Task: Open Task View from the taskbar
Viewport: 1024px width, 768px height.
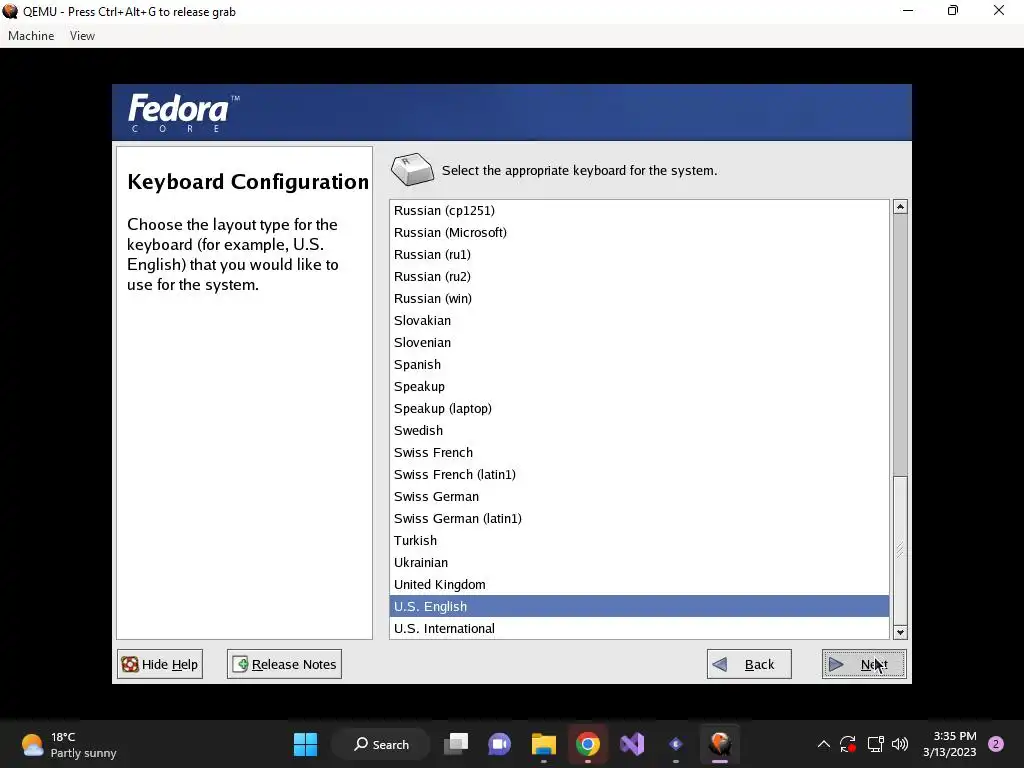Action: click(456, 744)
